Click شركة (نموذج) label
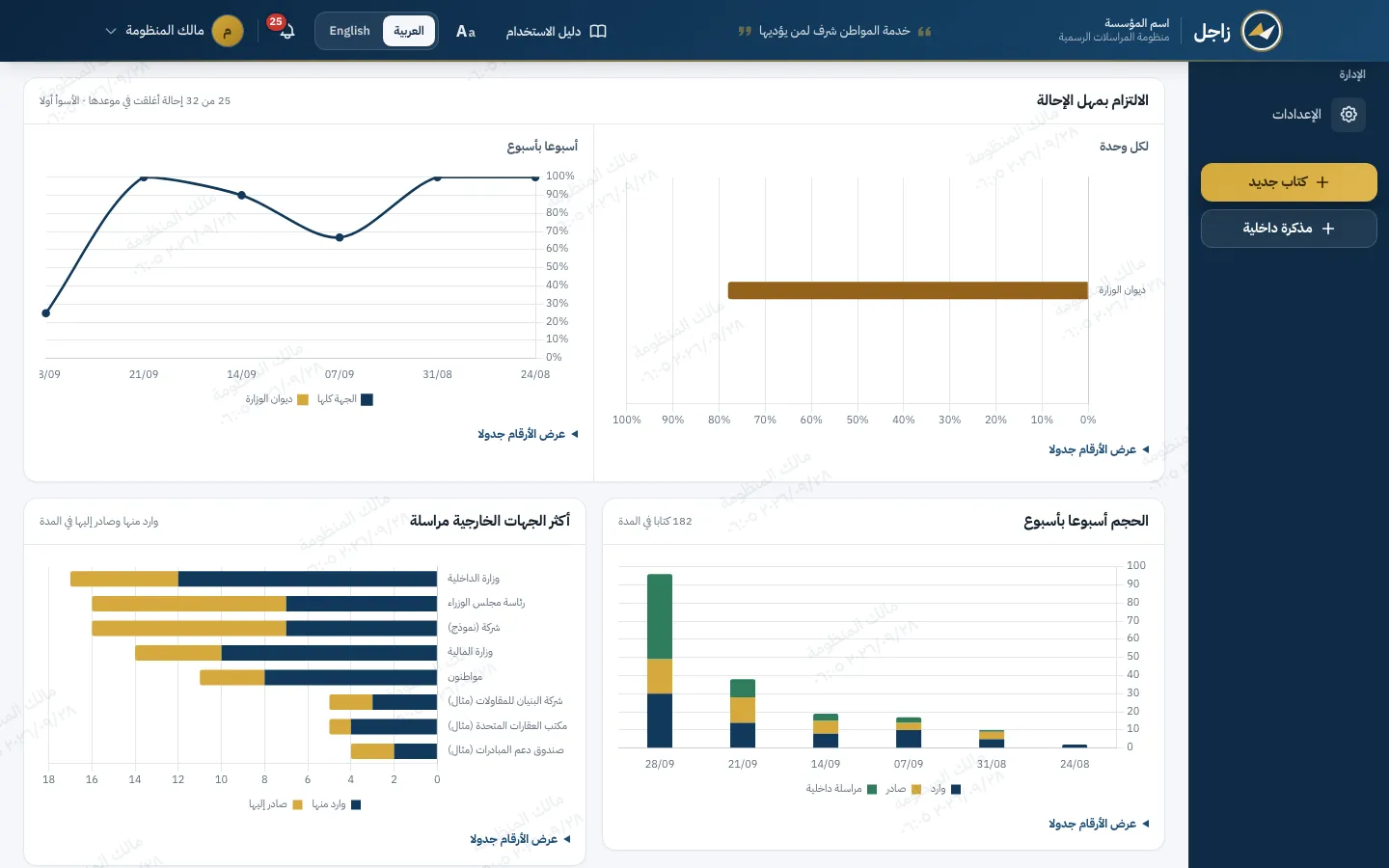Image resolution: width=1389 pixels, height=868 pixels. point(474,628)
